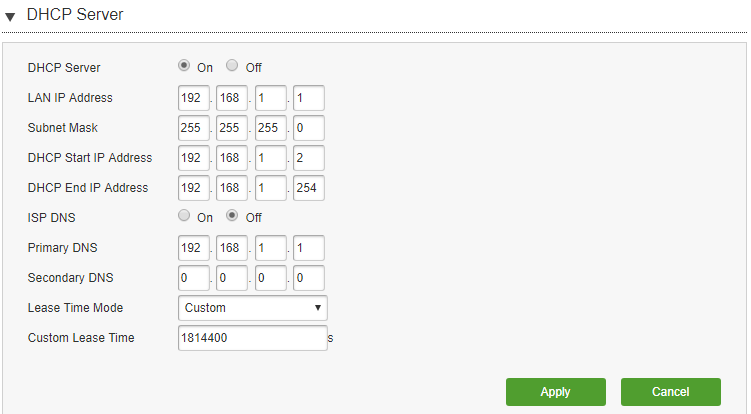This screenshot has height=414, width=751.
Task: Click DHCP Start IP last octet field
Action: click(x=309, y=158)
